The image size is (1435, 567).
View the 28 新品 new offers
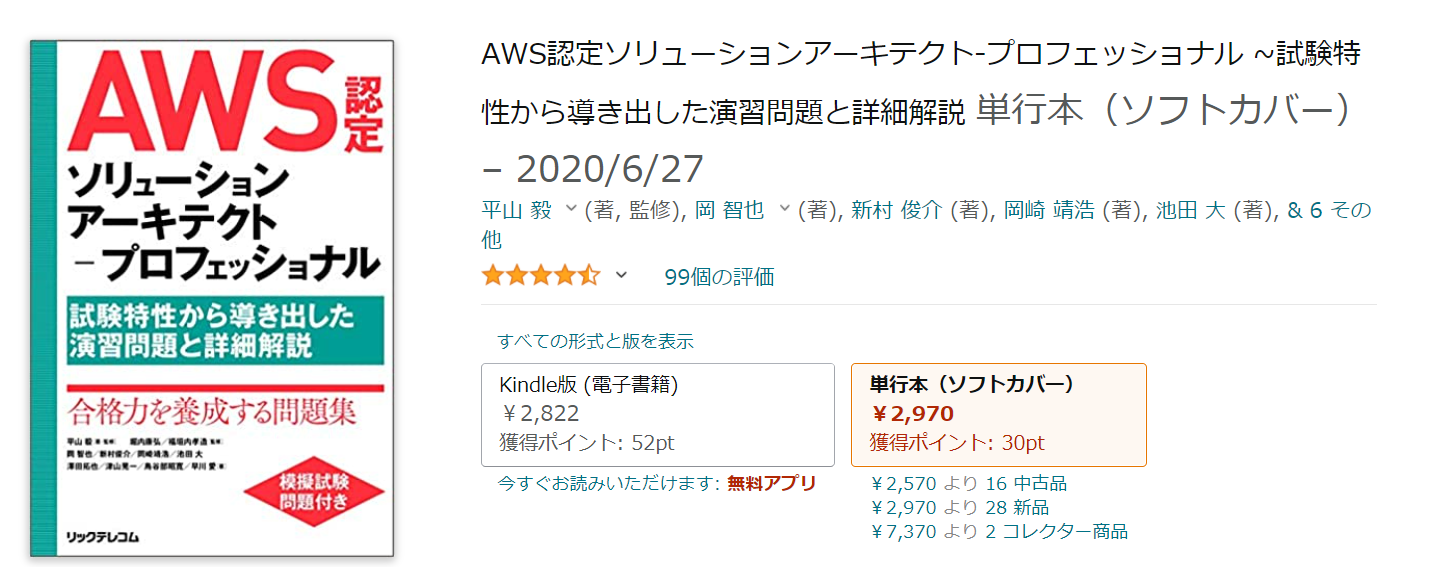(1017, 508)
